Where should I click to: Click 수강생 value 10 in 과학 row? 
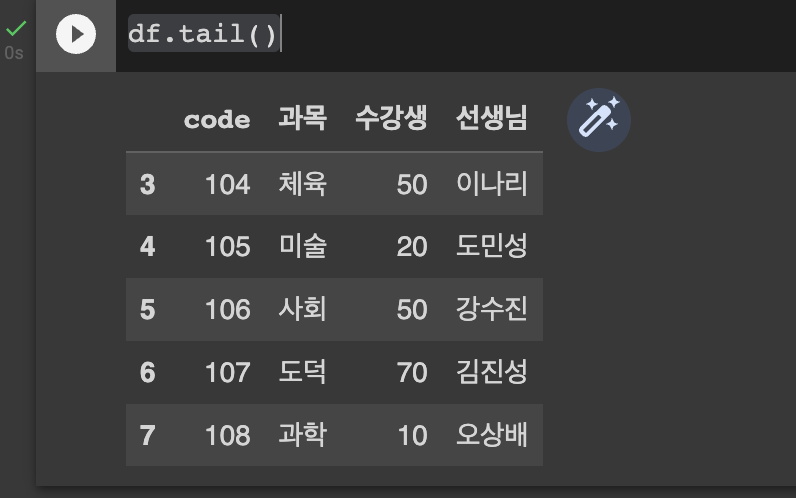(412, 436)
